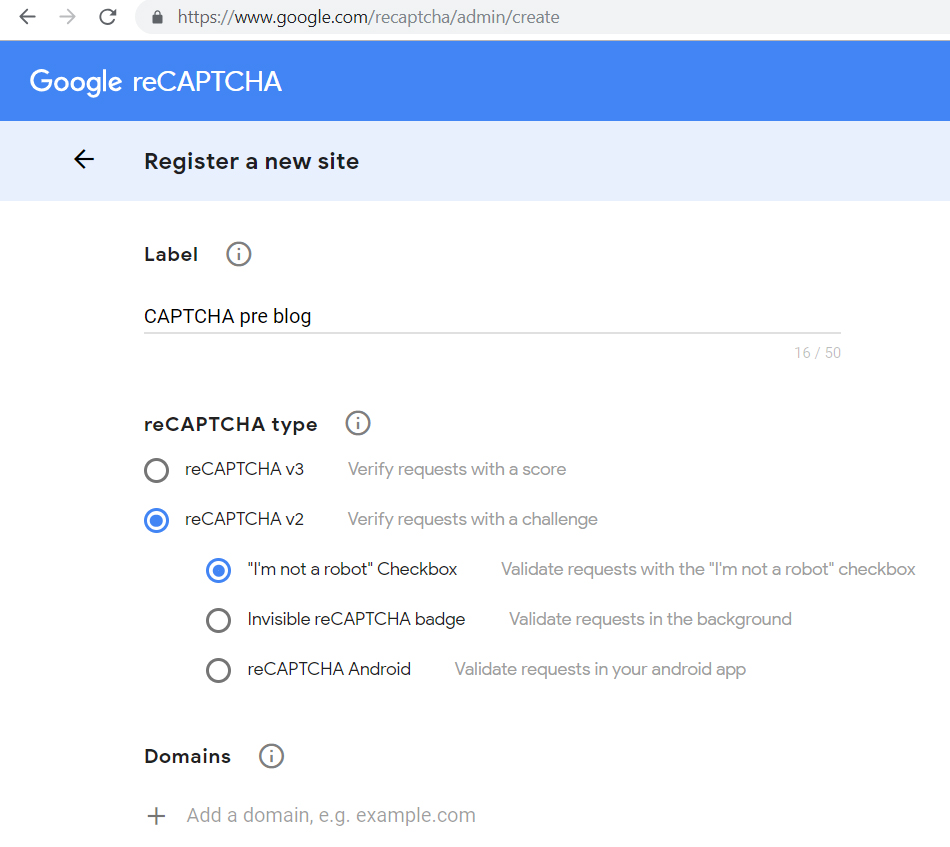950x847 pixels.
Task: Click the Invisible reCAPTCHA badge label text
Action: [356, 619]
